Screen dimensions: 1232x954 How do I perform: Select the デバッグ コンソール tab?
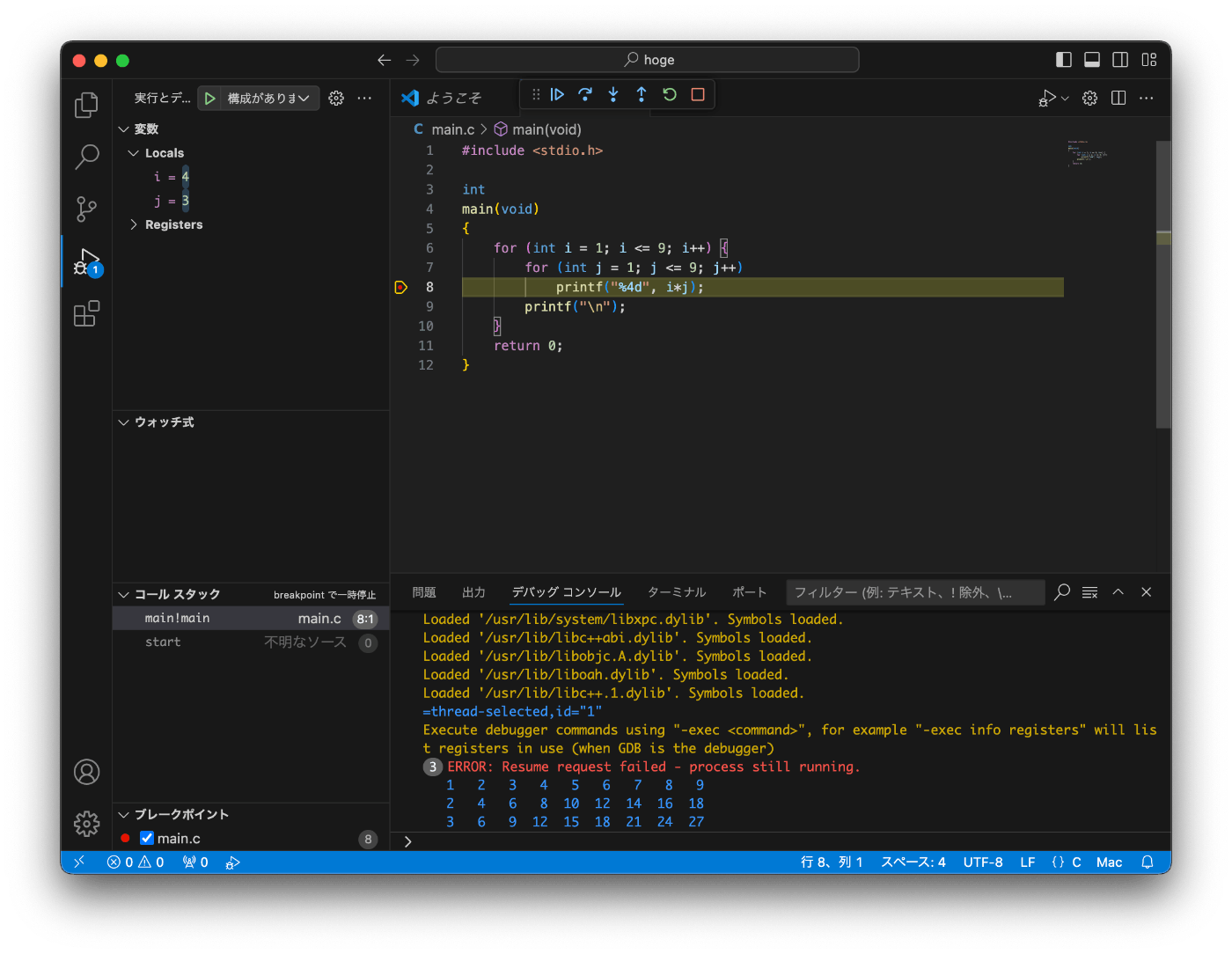(567, 592)
